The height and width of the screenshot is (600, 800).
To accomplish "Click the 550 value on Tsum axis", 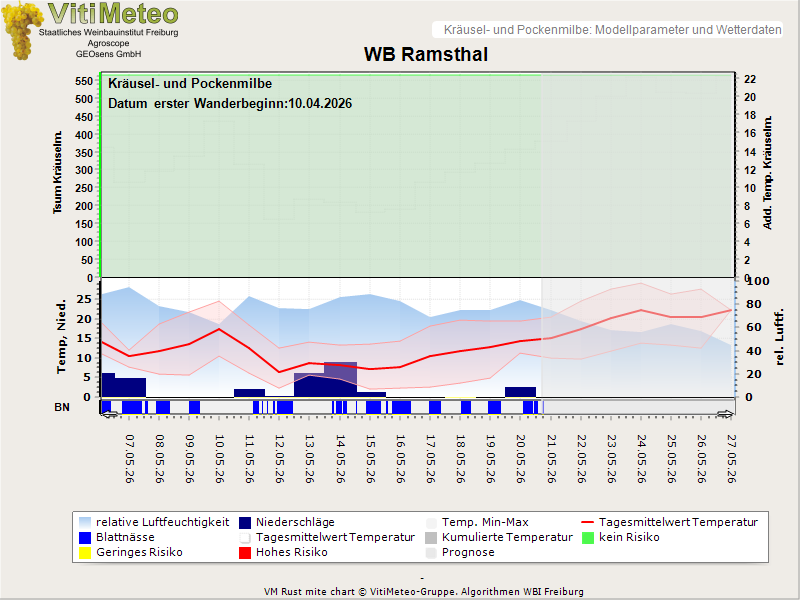I will pyautogui.click(x=84, y=81).
